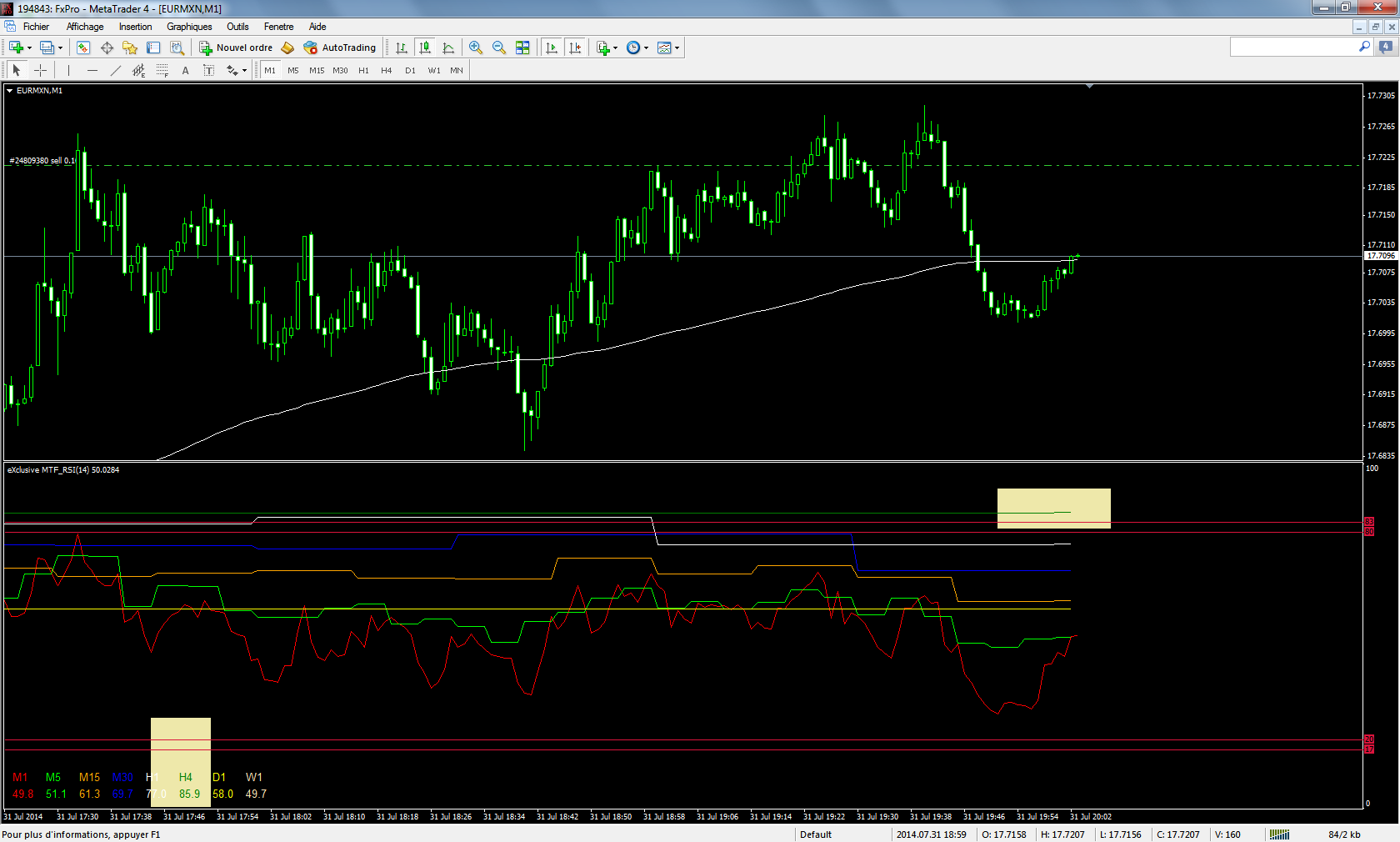Open the Outils menu

click(237, 27)
